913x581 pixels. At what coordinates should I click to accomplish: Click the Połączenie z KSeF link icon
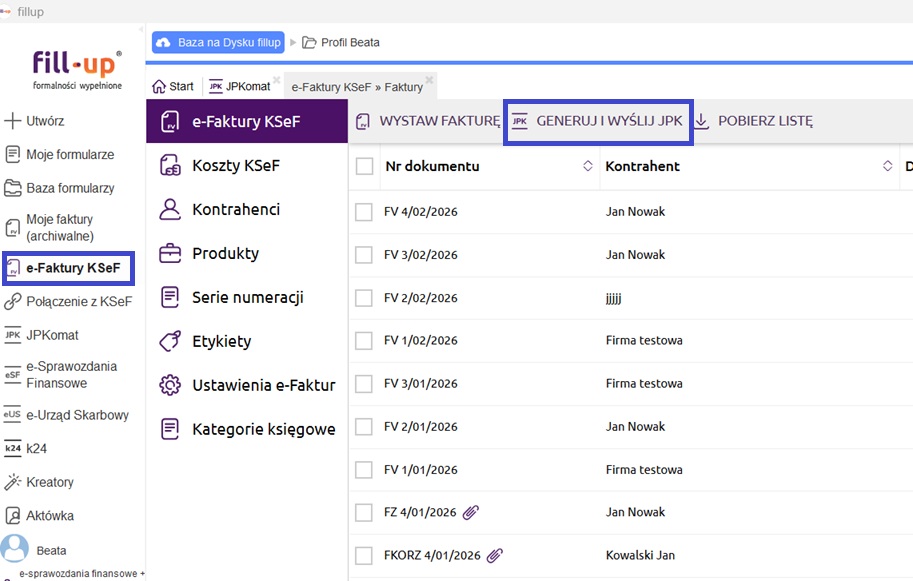[13, 302]
